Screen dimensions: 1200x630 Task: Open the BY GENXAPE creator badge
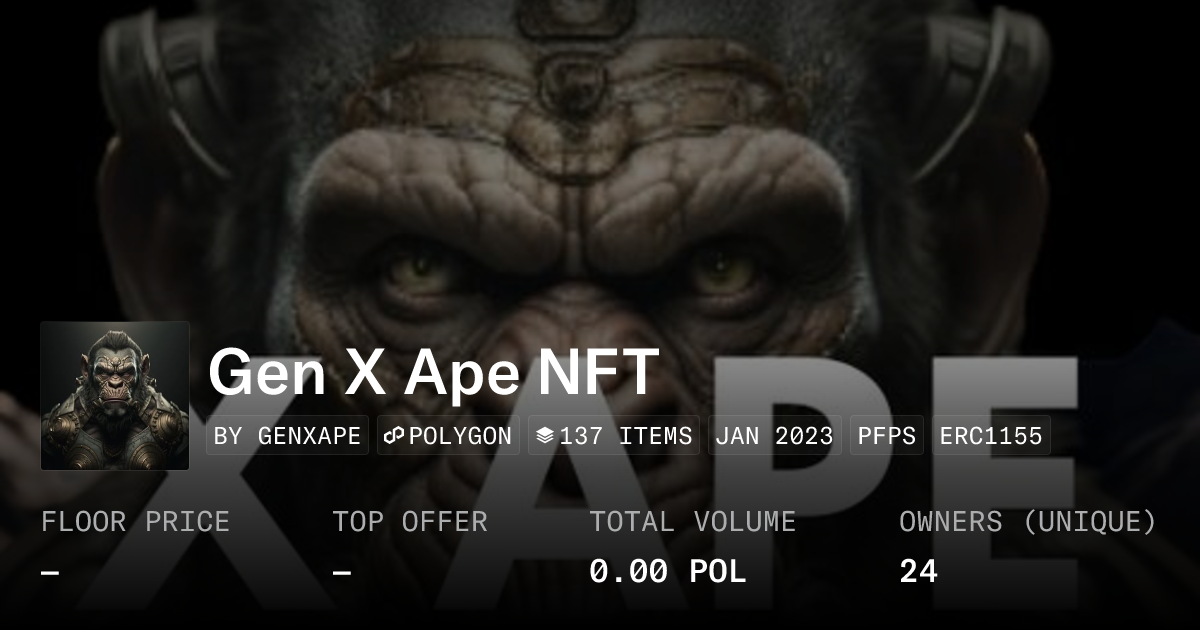287,436
